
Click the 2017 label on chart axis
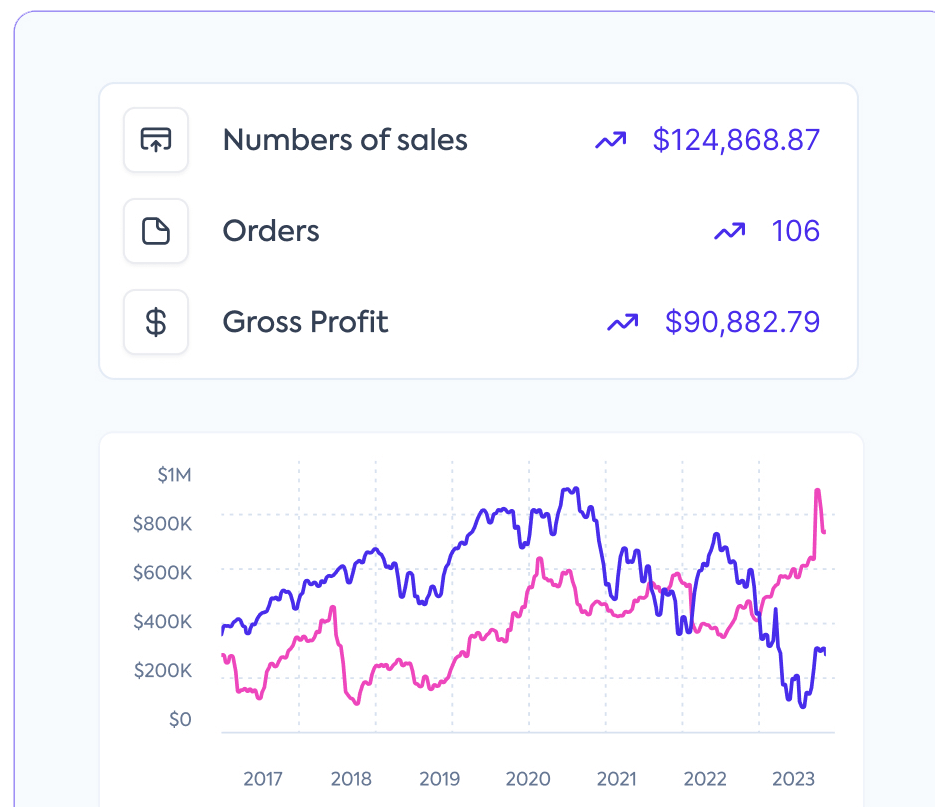tap(263, 779)
